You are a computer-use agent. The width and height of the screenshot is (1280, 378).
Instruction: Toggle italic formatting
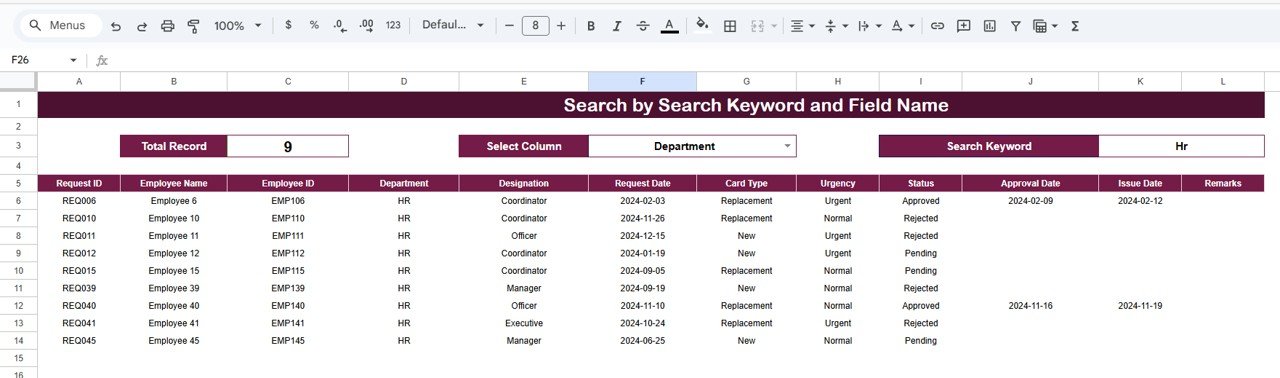(x=617, y=25)
